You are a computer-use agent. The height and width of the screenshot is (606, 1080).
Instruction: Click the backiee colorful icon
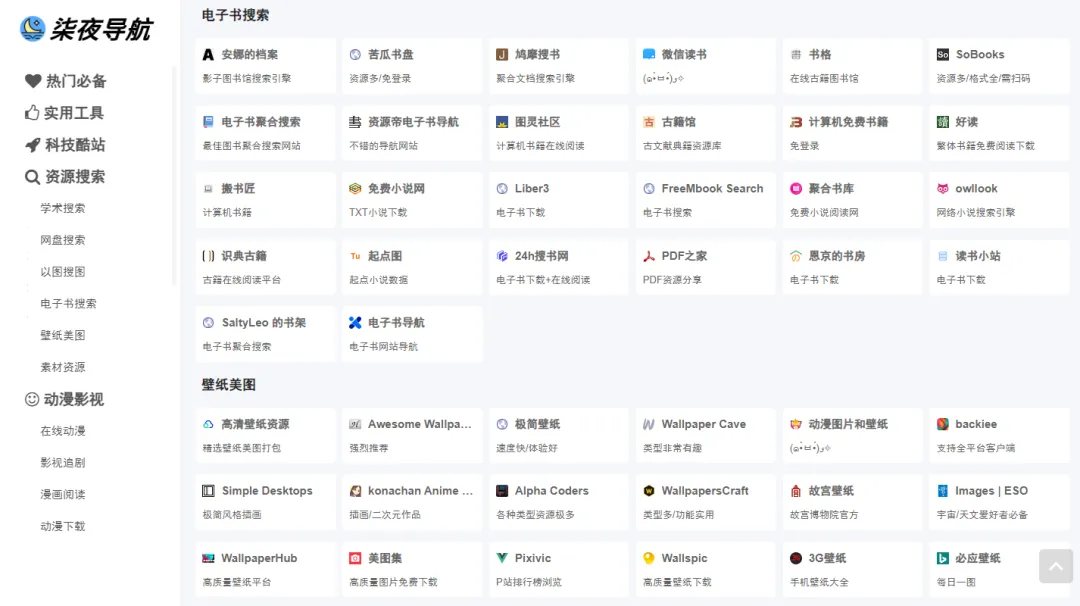coord(943,424)
